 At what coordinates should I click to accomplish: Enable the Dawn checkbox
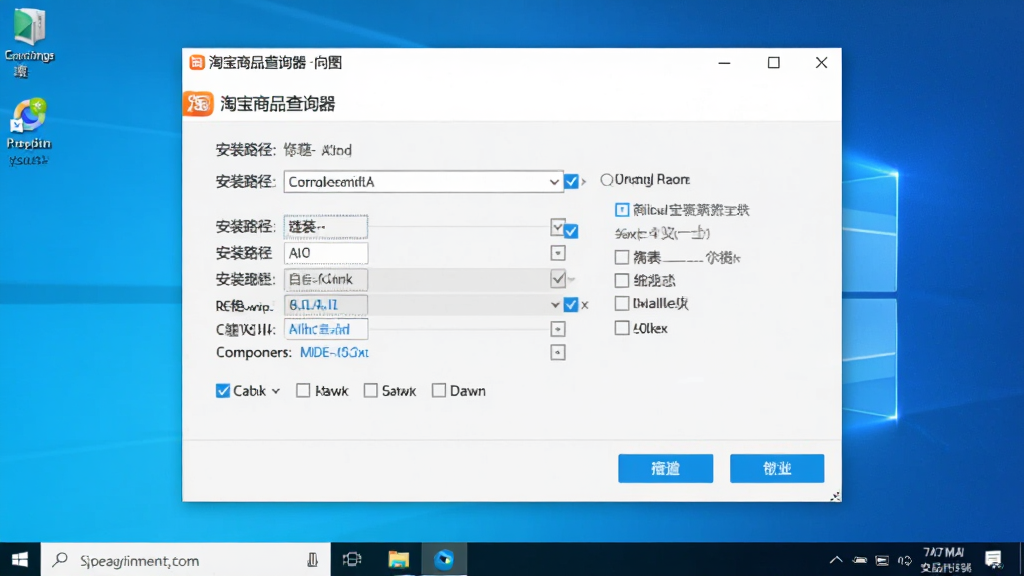tap(439, 391)
